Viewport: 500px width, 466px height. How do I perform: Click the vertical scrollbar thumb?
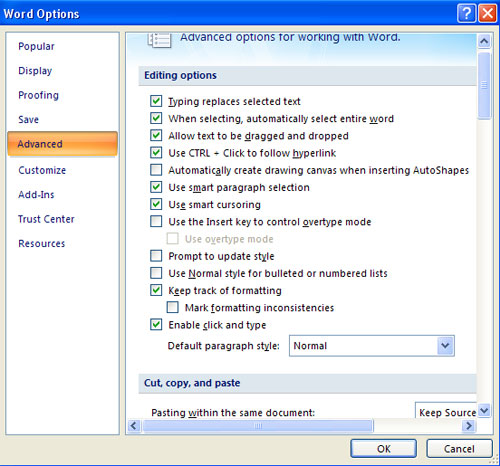pyautogui.click(x=484, y=85)
